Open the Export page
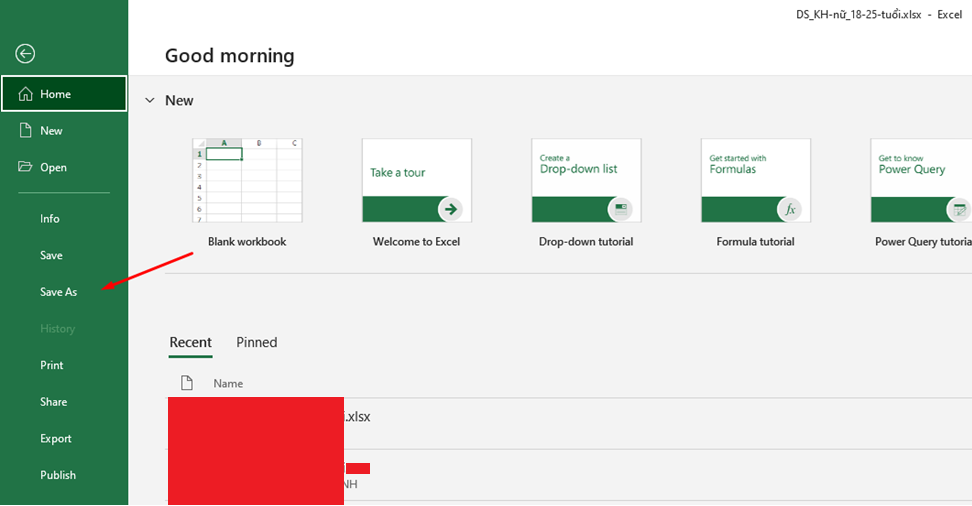Viewport: 972px width, 506px height. click(56, 438)
